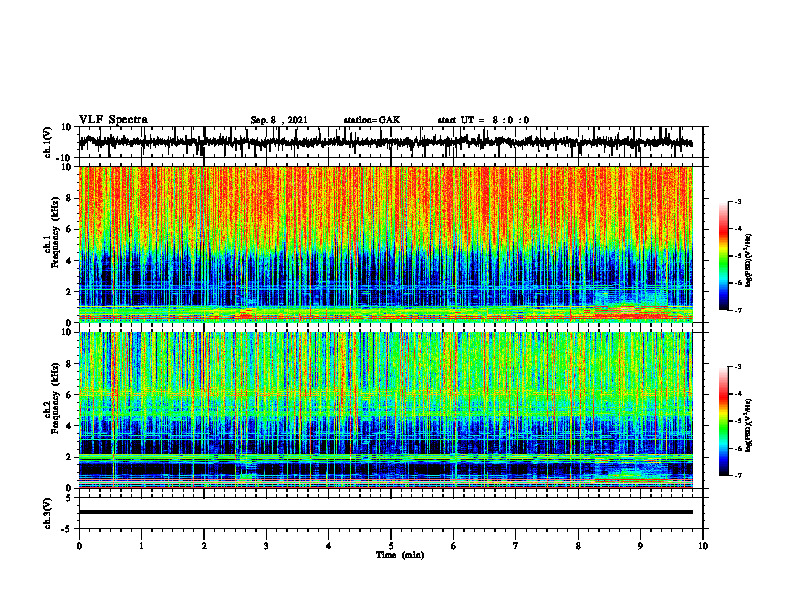Click the log(PSD) label beside ch.1 color bar
Image resolution: width=792 pixels, height=612 pixels.
pyautogui.click(x=749, y=261)
